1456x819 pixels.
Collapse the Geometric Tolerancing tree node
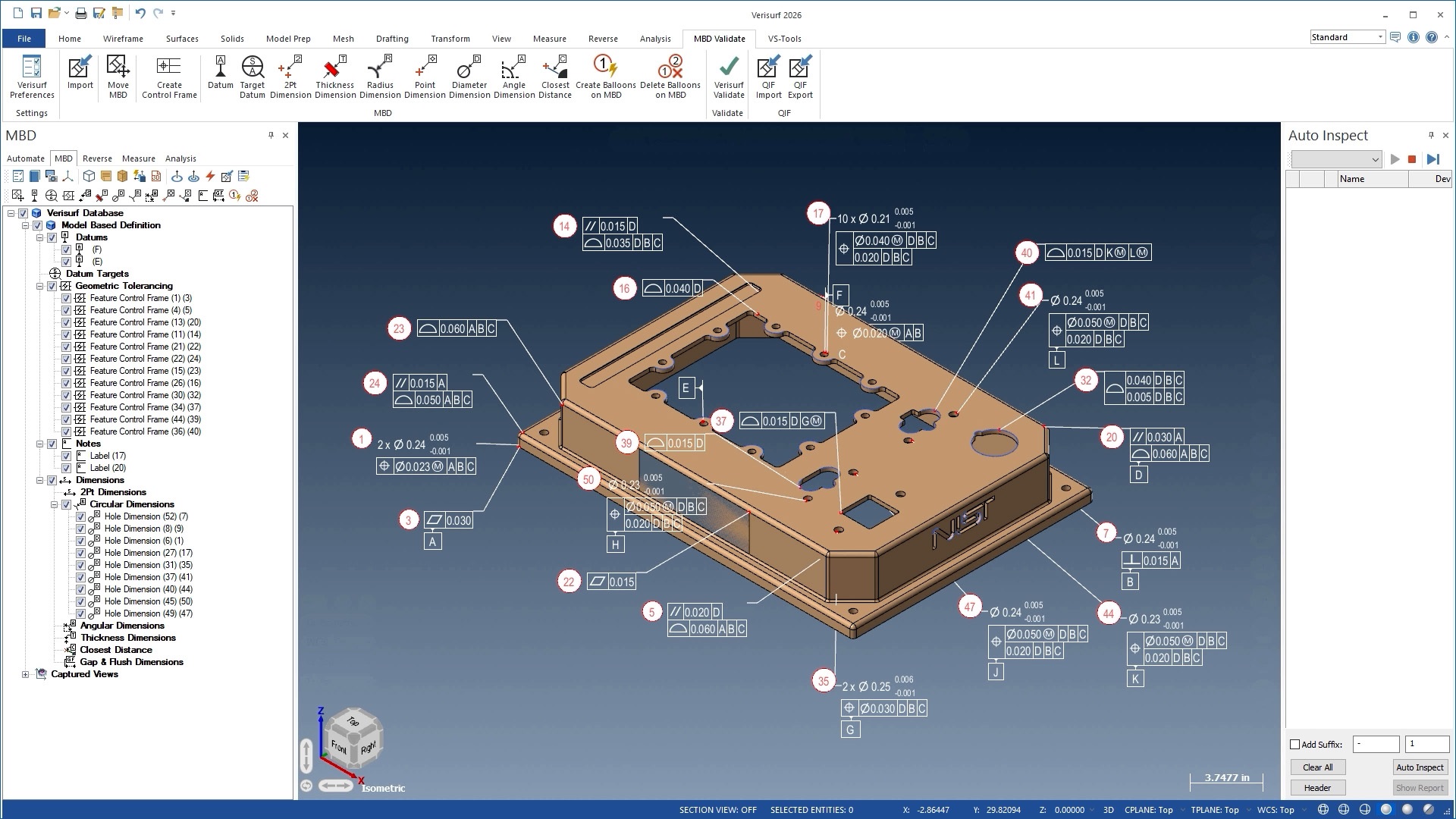click(40, 286)
